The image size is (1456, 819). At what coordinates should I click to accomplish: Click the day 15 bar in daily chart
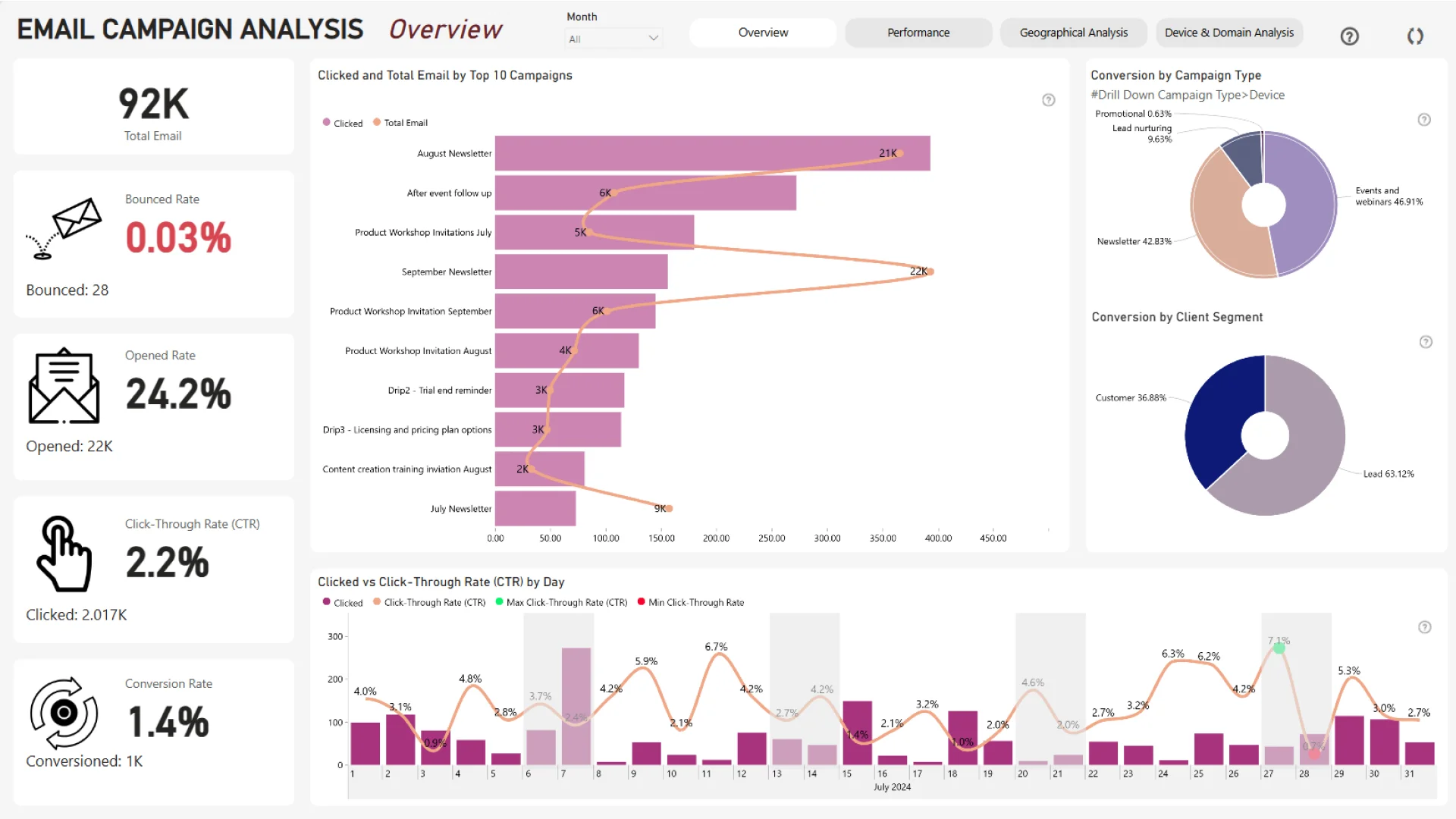pos(857,733)
